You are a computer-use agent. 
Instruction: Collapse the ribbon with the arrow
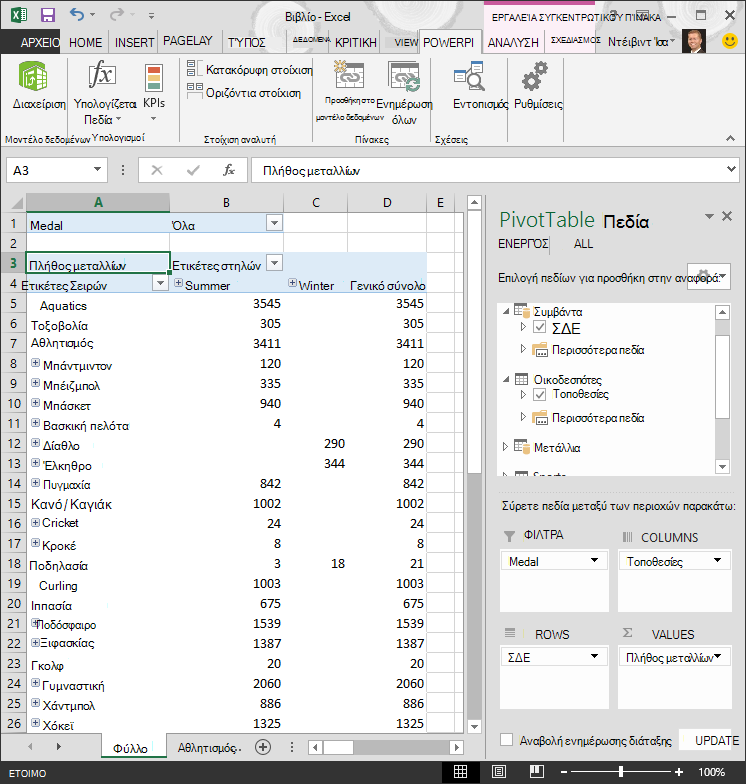(730, 138)
